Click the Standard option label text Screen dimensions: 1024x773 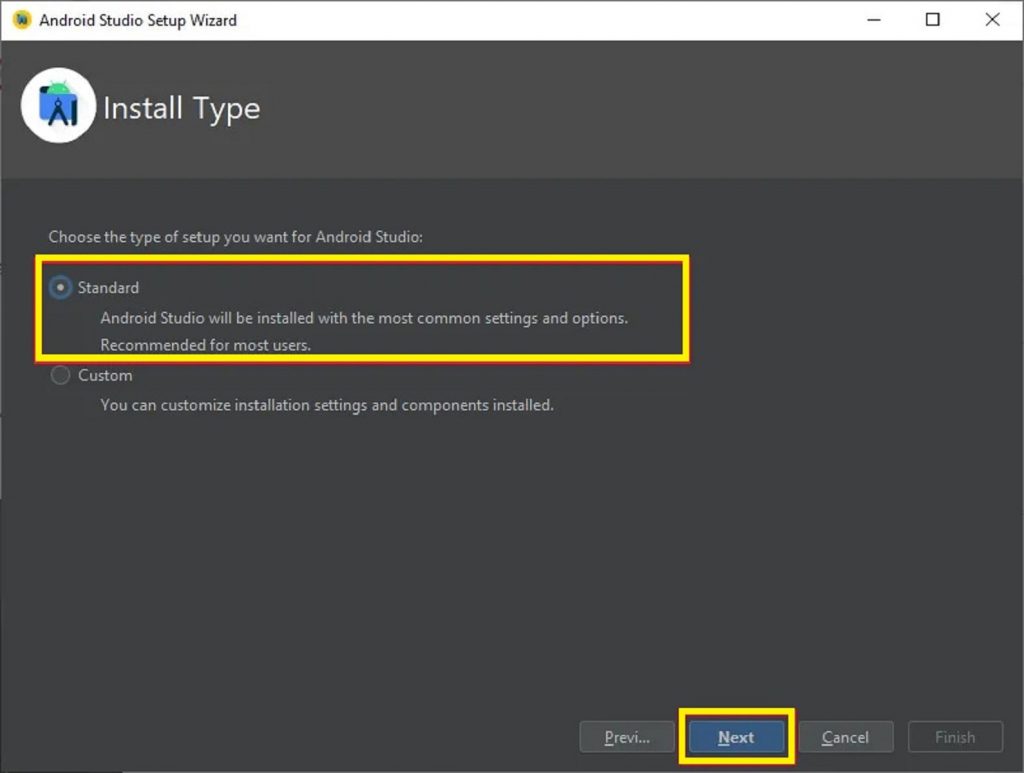pyautogui.click(x=107, y=287)
